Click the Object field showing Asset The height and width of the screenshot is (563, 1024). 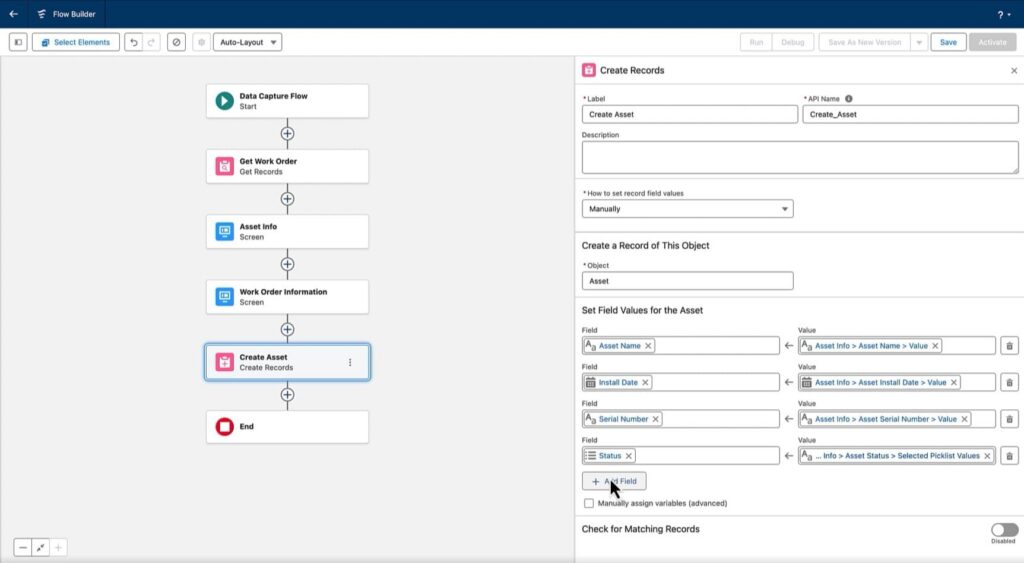tap(687, 281)
